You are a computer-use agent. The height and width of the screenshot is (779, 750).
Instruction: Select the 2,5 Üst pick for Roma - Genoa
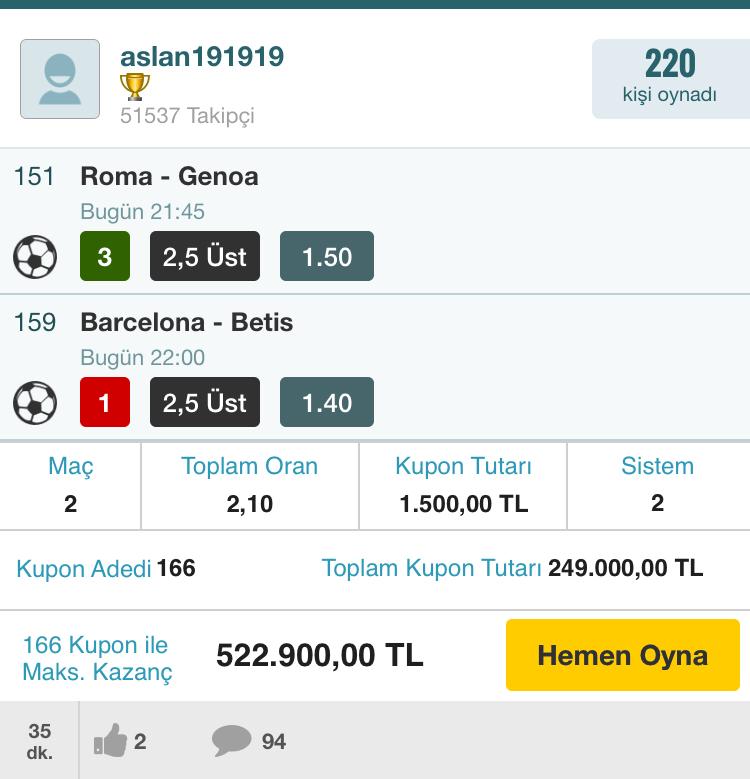click(x=205, y=256)
